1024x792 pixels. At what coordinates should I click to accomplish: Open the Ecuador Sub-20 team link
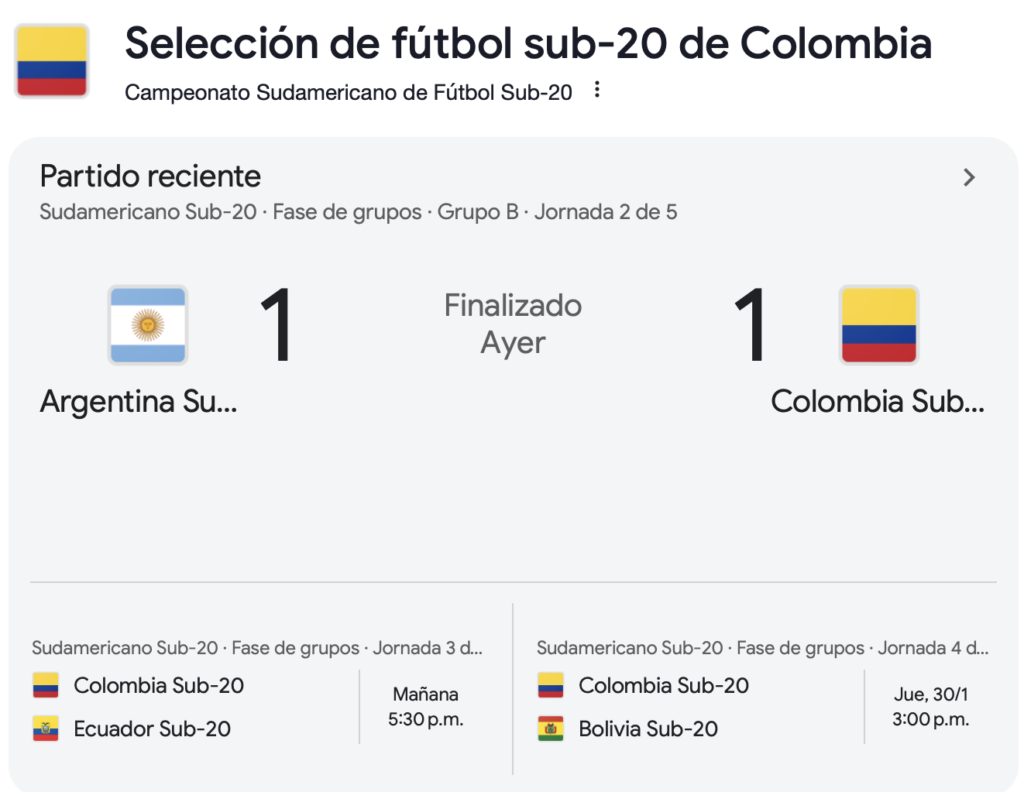tap(152, 729)
